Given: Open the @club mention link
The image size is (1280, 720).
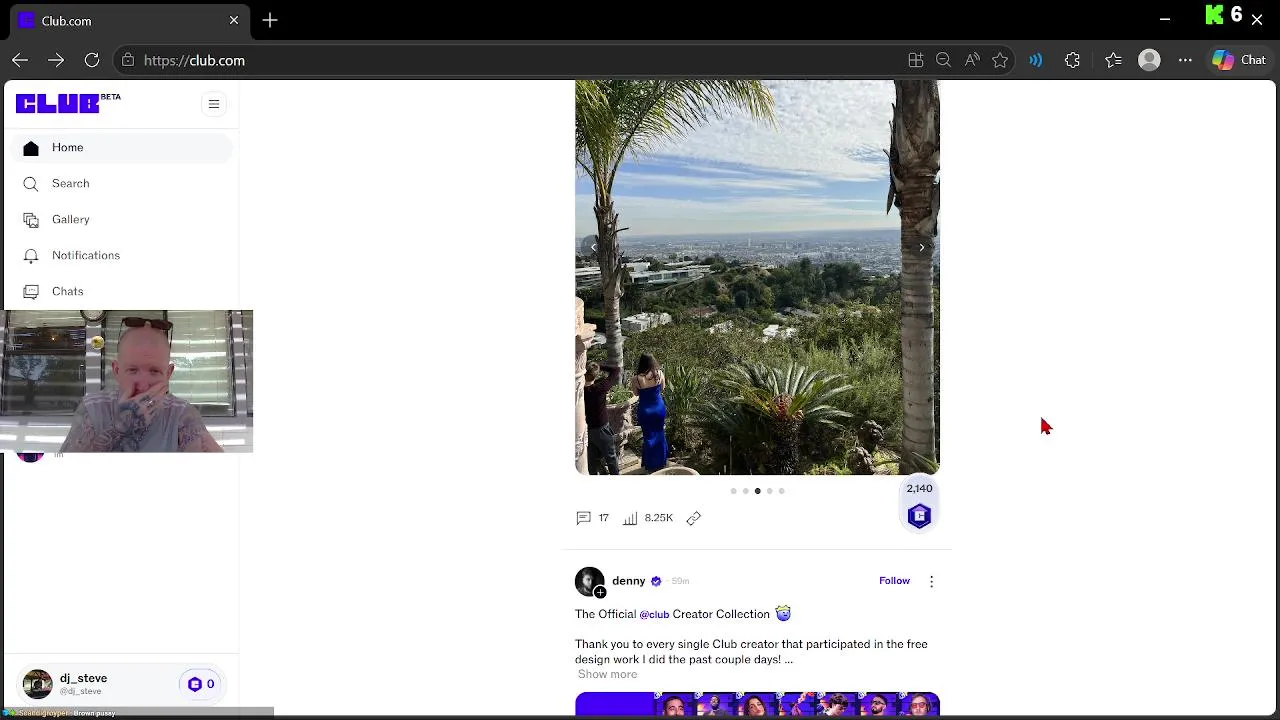Looking at the screenshot, I should point(654,614).
